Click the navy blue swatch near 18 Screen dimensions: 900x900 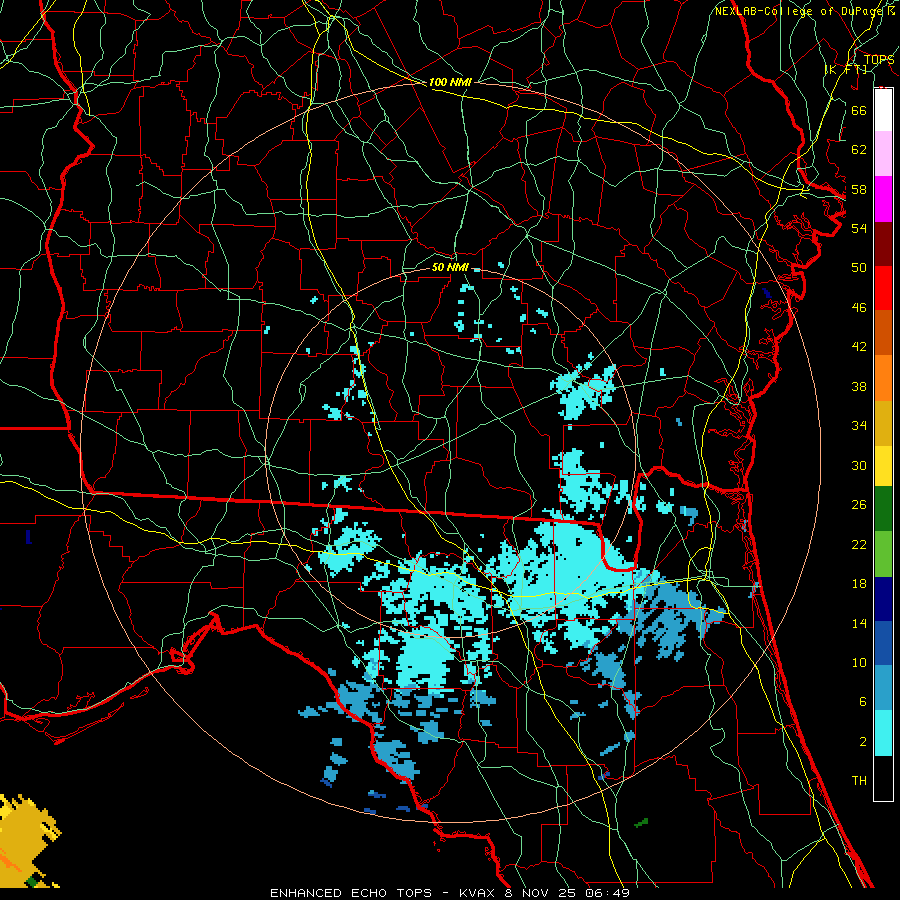coord(883,599)
